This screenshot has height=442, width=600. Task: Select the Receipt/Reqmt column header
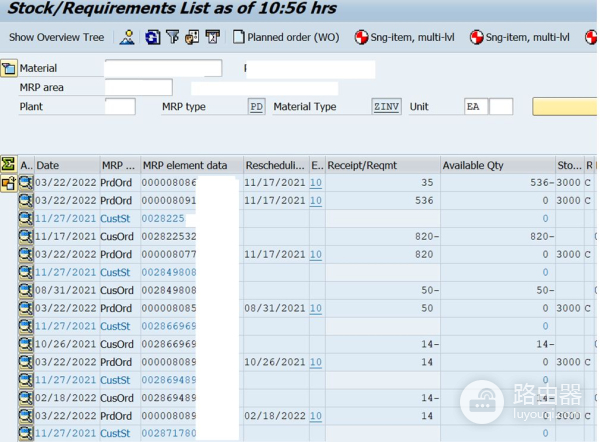(381, 165)
